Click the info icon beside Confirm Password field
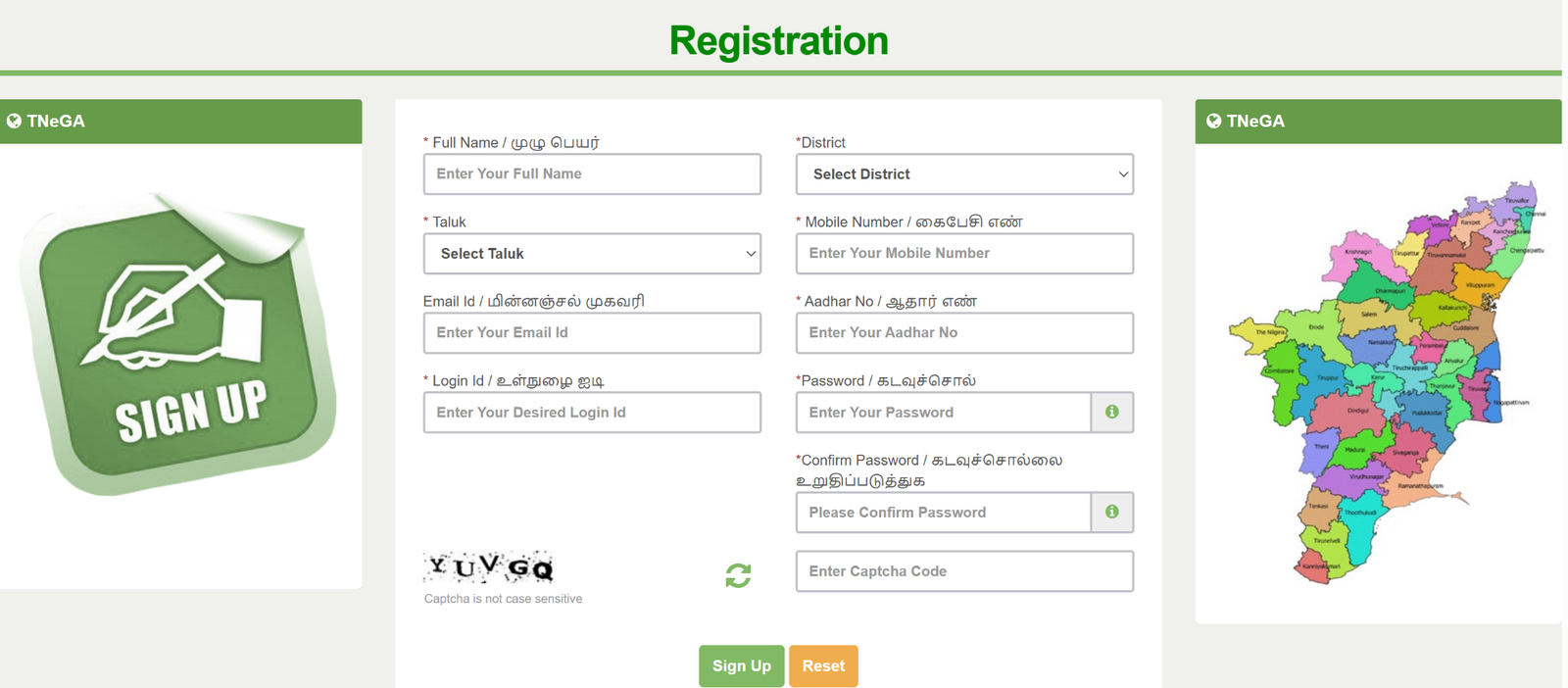Screen dimensions: 1568x688 pyautogui.click(x=1111, y=512)
